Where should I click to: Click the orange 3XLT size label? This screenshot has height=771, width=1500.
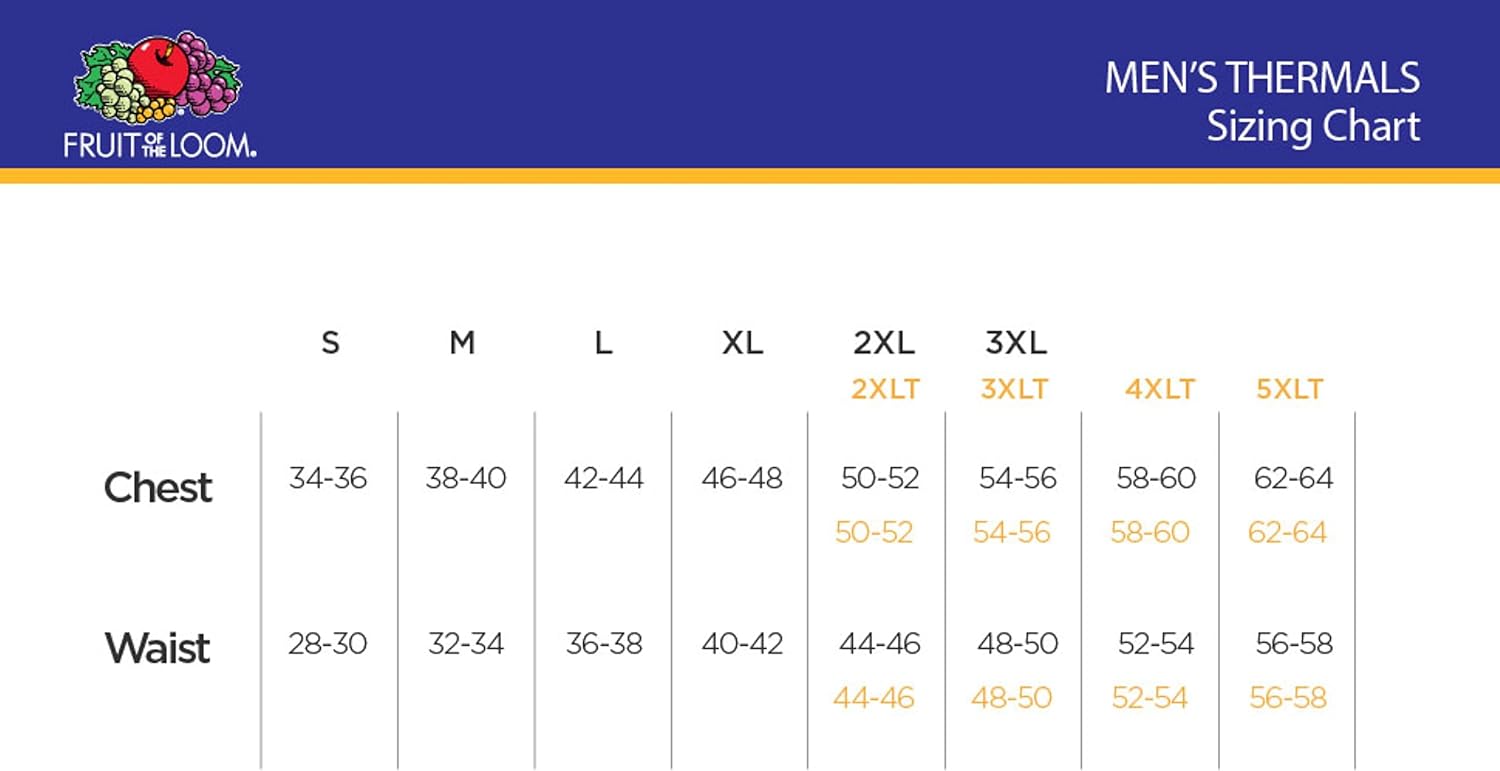tap(1014, 389)
